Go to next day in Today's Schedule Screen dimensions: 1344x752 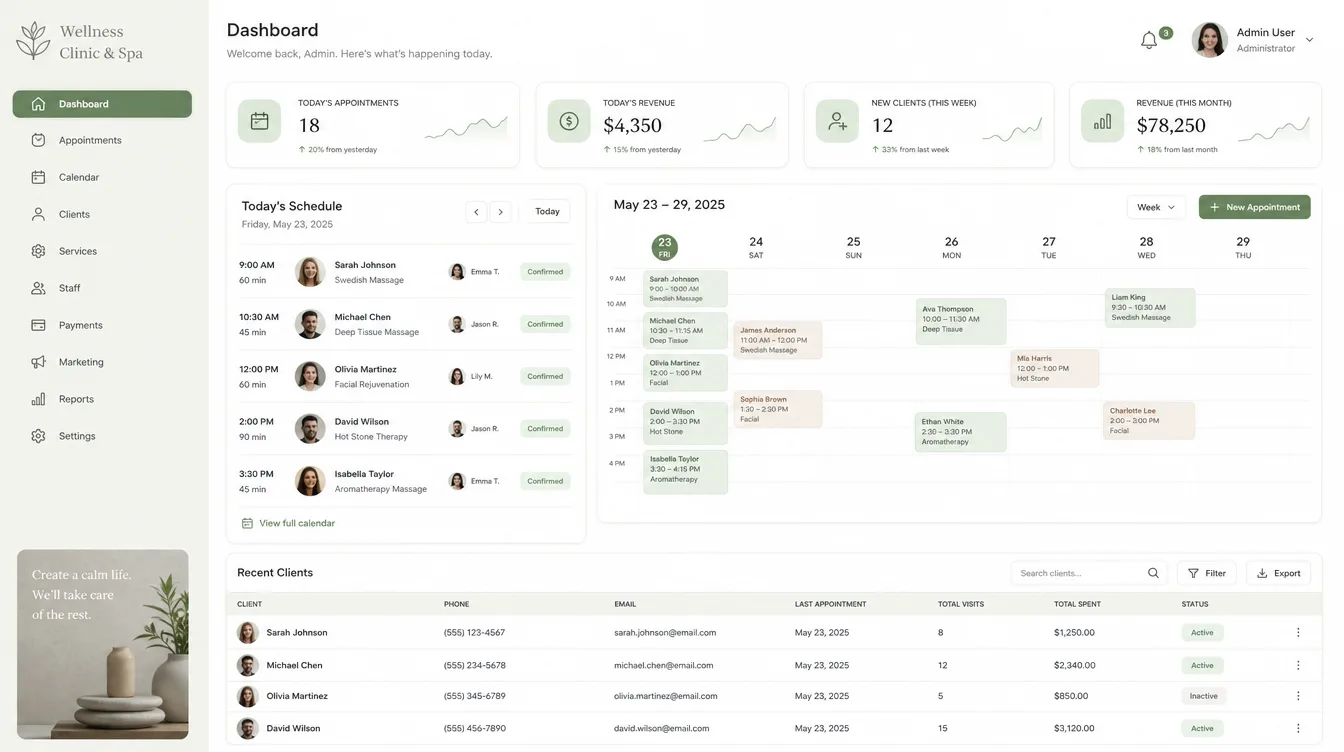pos(501,211)
